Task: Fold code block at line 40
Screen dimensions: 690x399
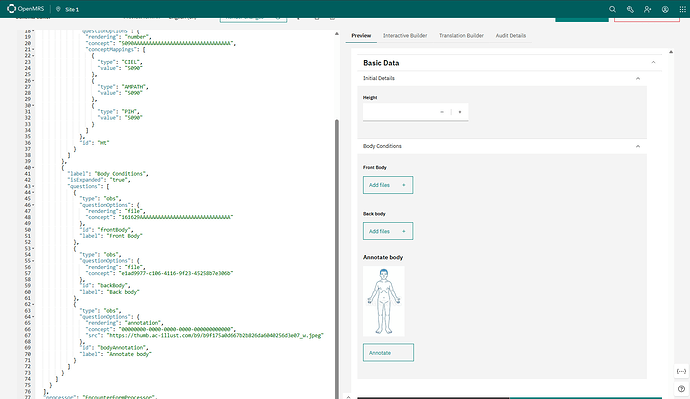Action: pyautogui.click(x=33, y=168)
